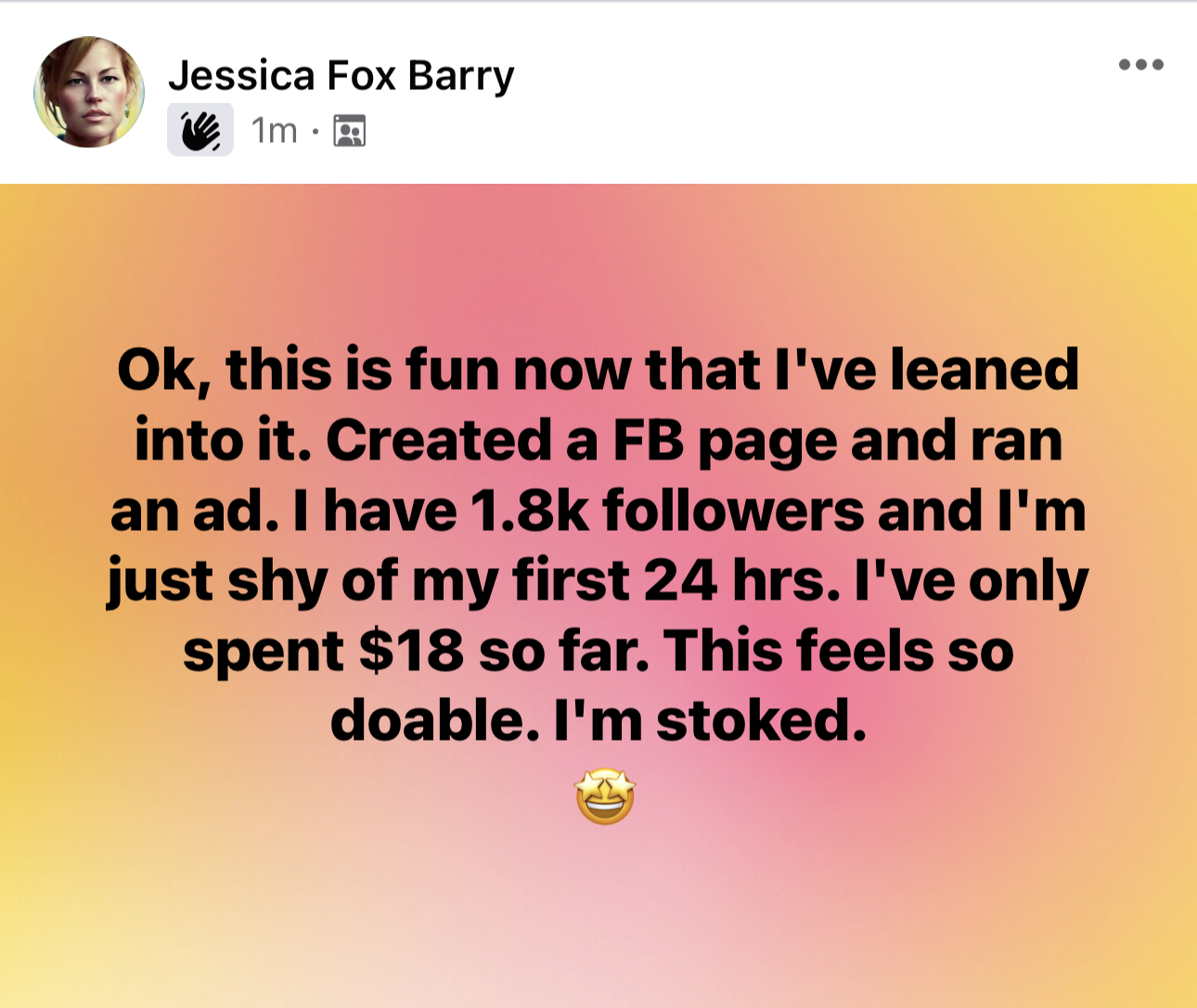Click the "$18" amount in the post
This screenshot has height=1008, width=1197.
point(410,651)
